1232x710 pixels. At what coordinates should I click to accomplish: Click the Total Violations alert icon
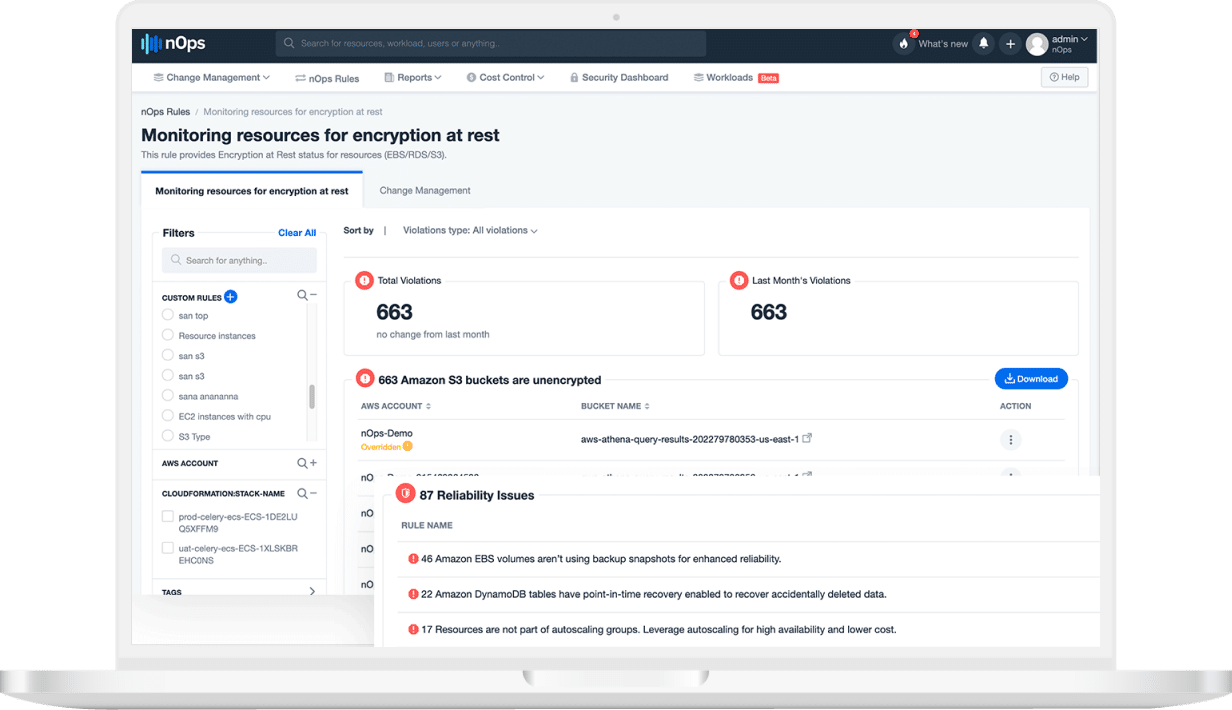364,281
